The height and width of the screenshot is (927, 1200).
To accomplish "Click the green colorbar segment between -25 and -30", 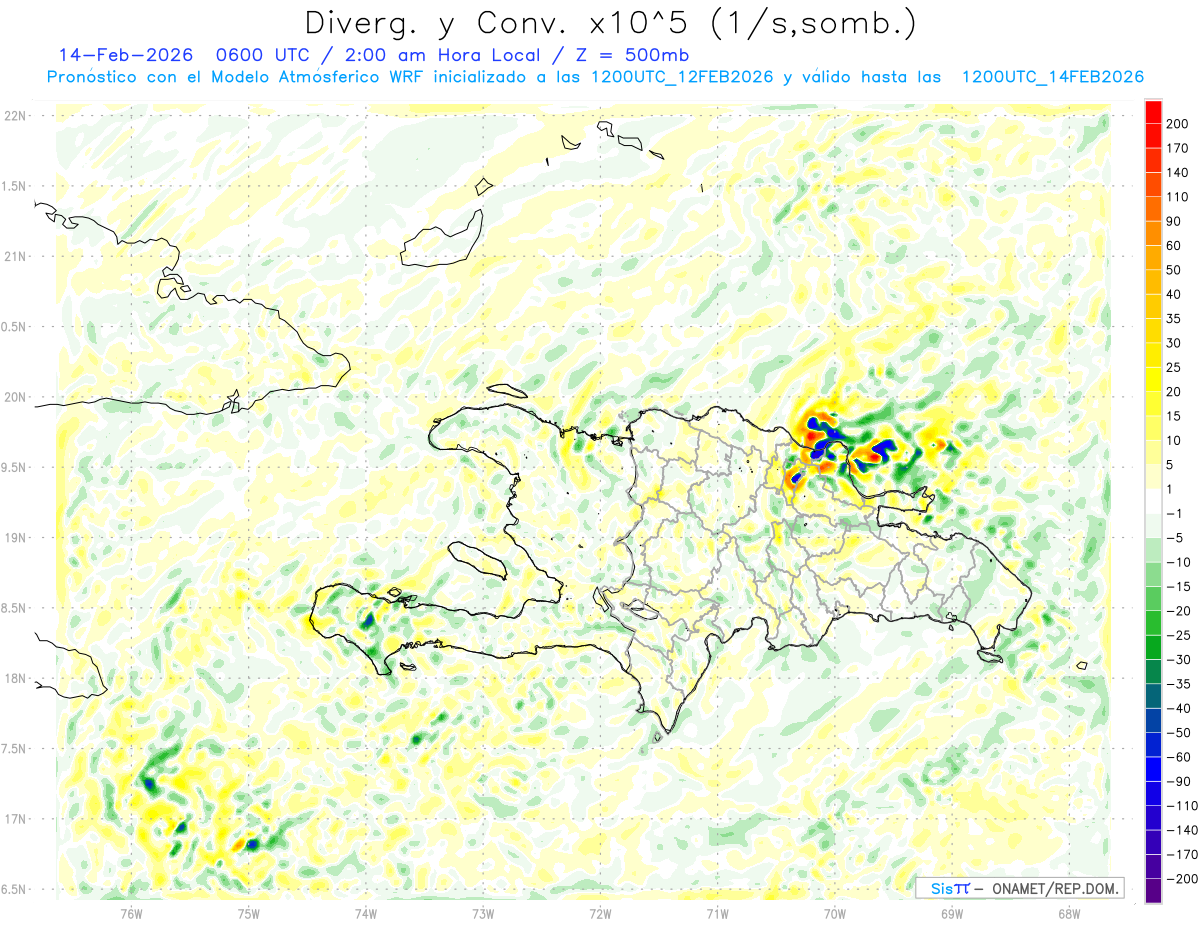I will click(x=1154, y=647).
